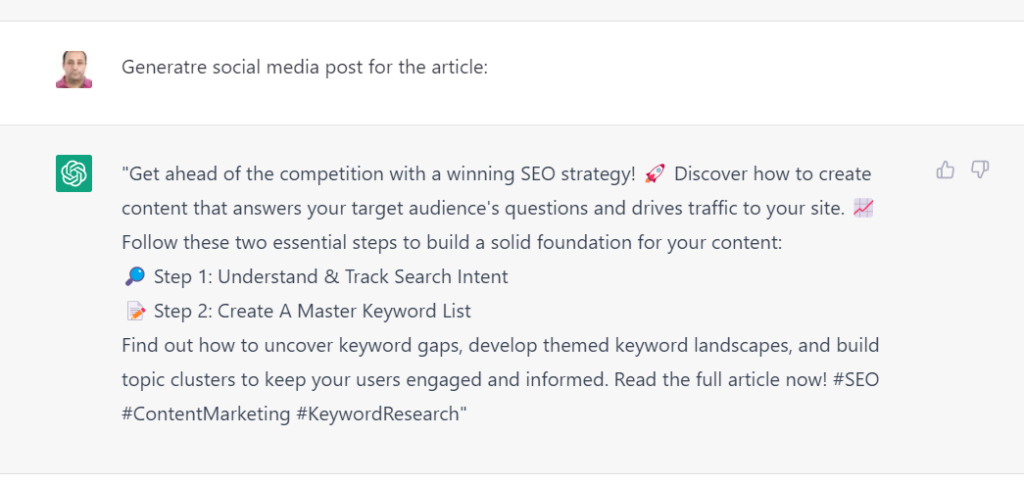Screen dimensions: 1024x487
Task: Click the memo emoji before Step 2
Action: click(x=135, y=311)
